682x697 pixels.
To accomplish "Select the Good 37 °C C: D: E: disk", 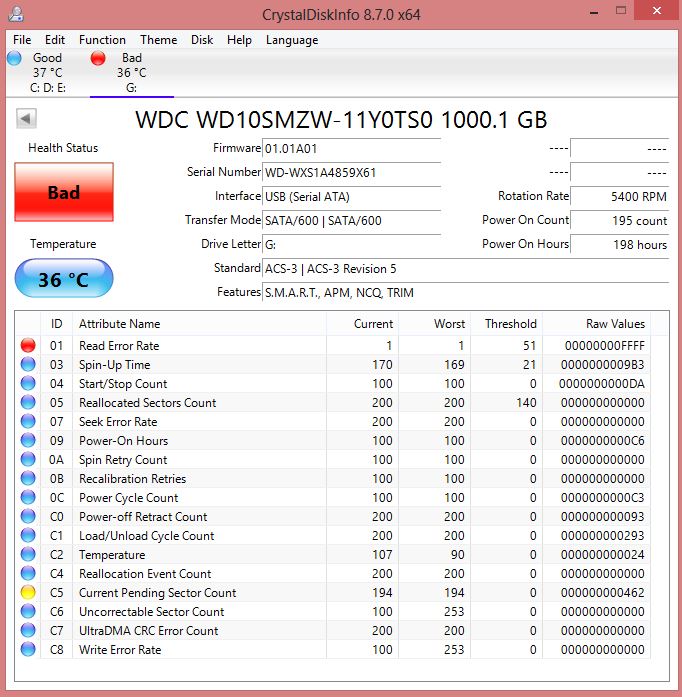I will coord(48,72).
